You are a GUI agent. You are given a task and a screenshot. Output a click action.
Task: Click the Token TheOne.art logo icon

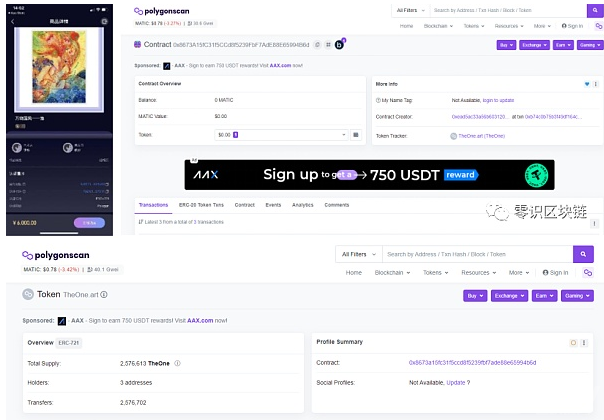(x=28, y=294)
